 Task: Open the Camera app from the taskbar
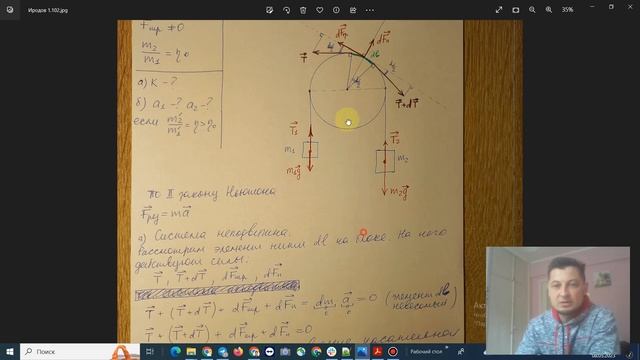(x=285, y=351)
